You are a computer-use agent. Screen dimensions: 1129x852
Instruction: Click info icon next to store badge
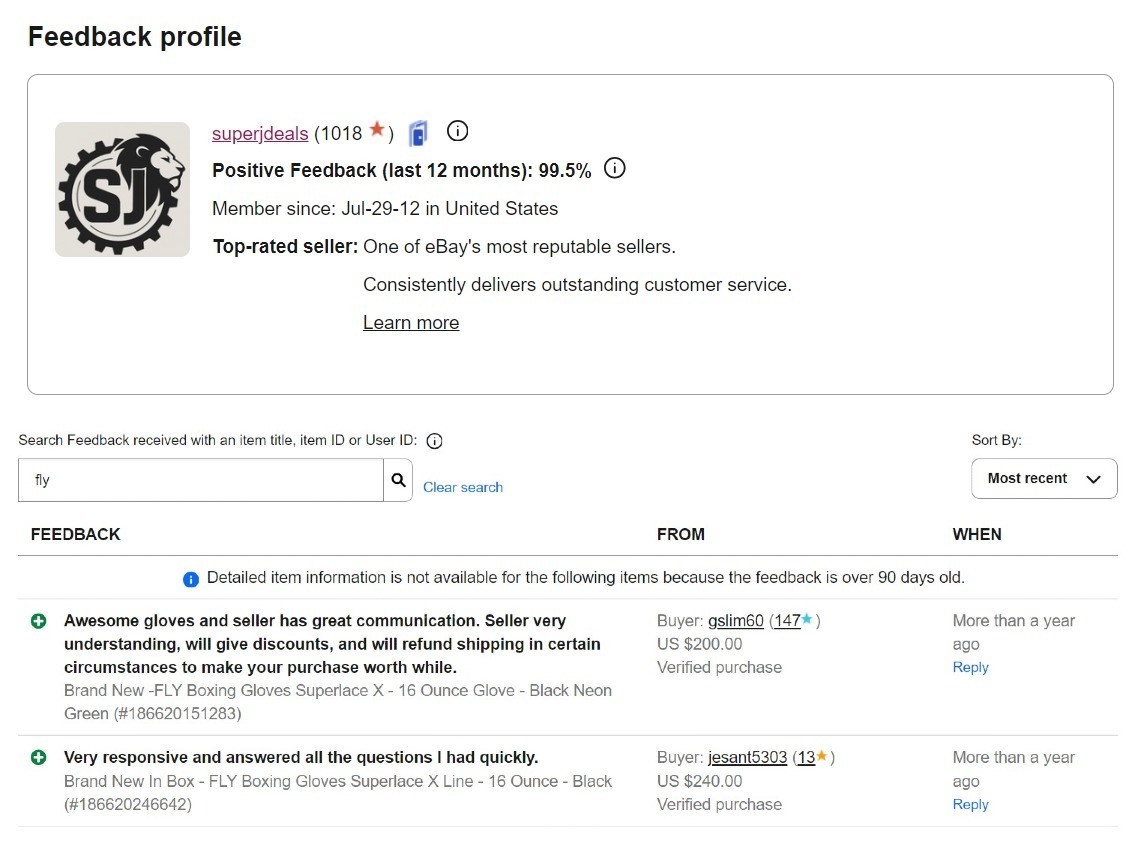458,131
